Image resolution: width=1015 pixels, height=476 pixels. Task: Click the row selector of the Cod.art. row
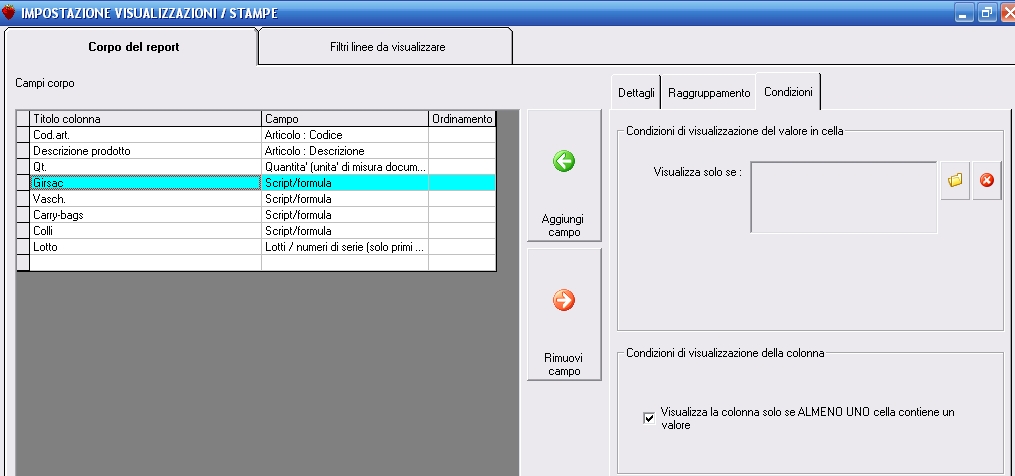(x=23, y=135)
